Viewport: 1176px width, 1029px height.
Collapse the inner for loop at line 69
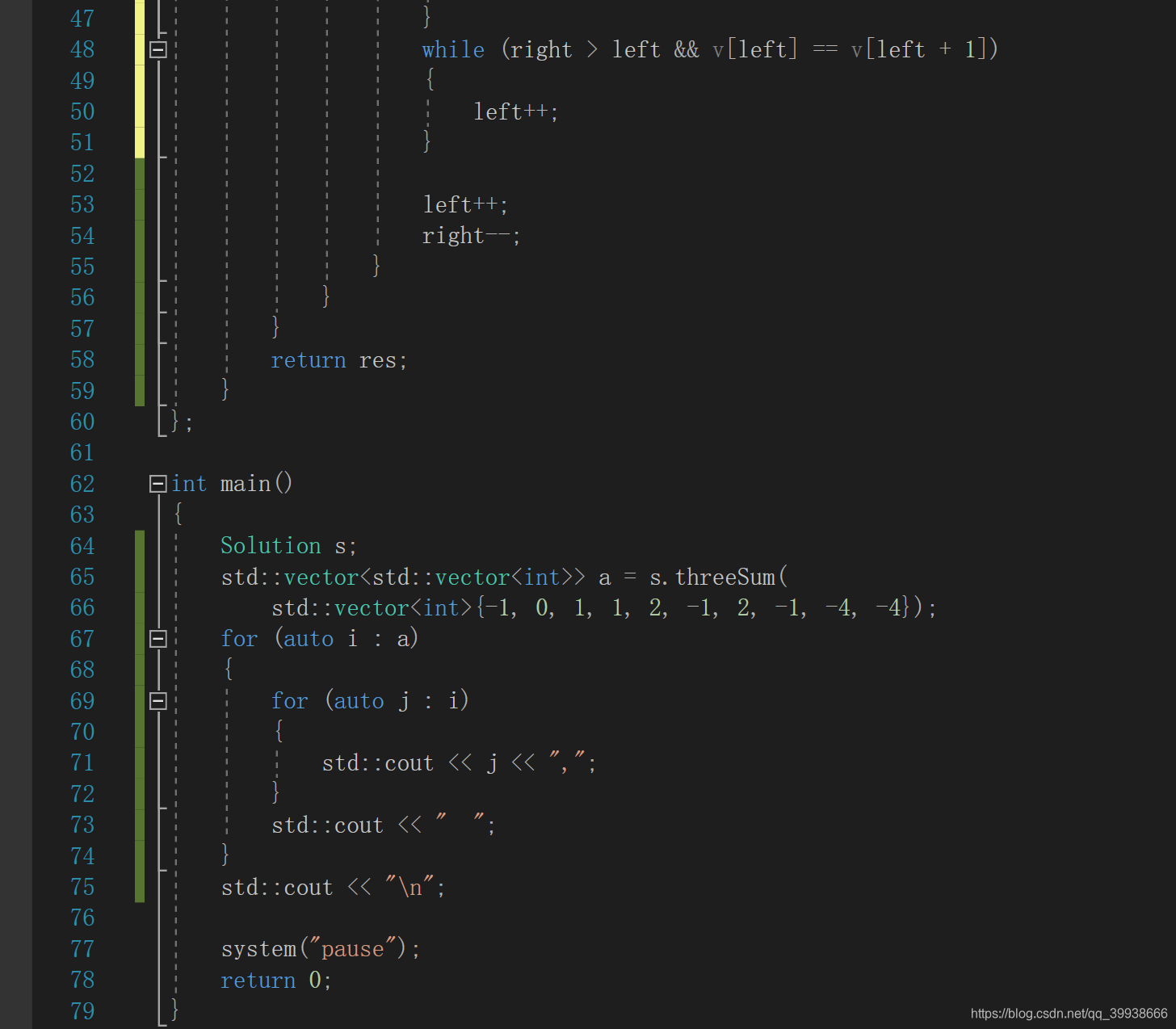158,701
